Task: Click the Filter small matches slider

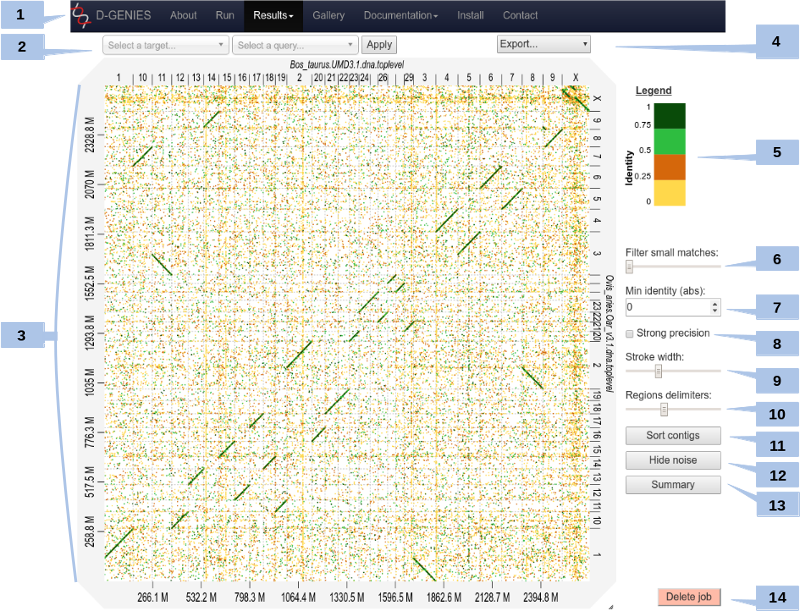Action: tap(629, 267)
